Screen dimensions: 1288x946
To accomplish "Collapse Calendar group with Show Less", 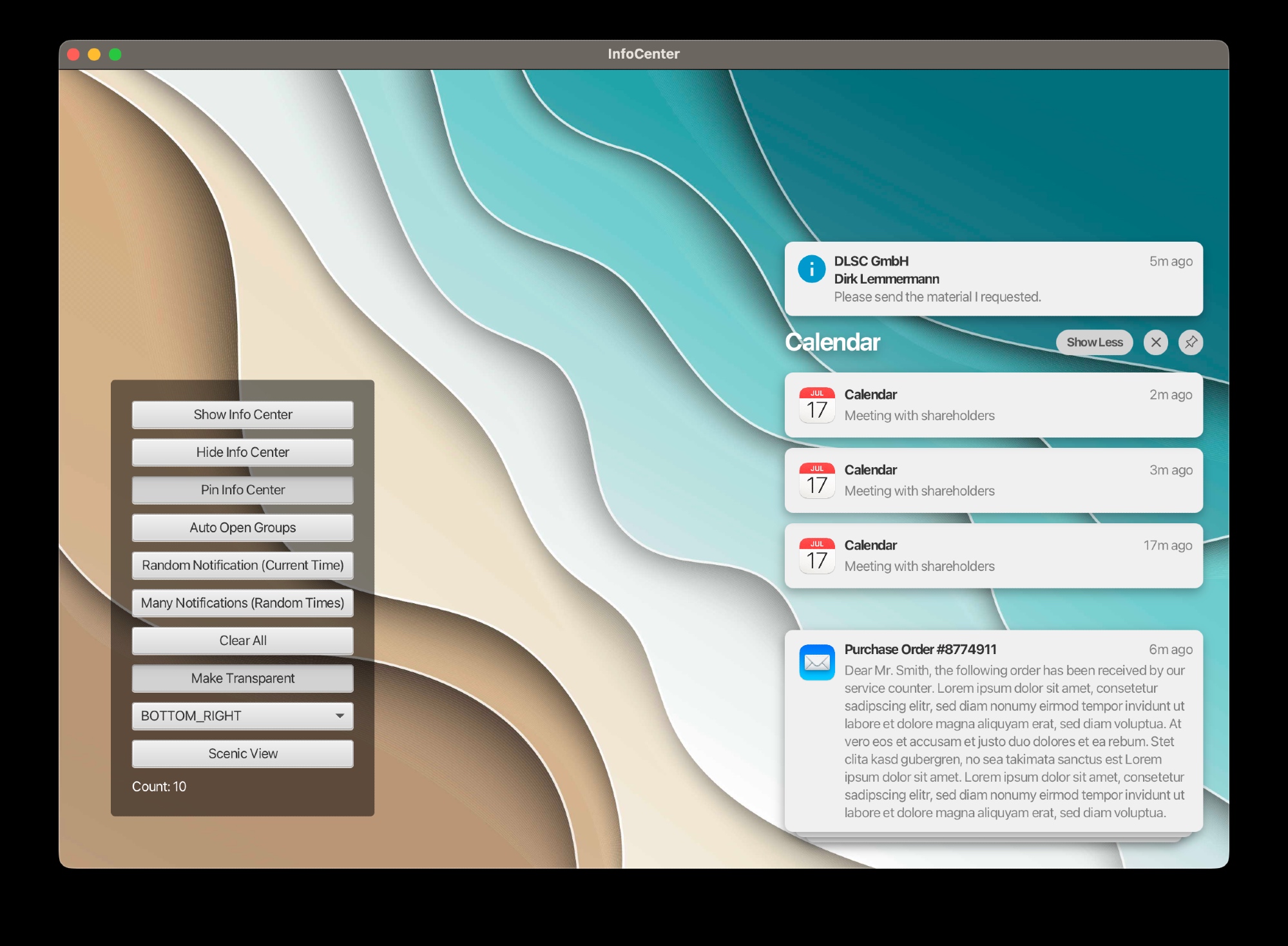I will (1094, 342).
